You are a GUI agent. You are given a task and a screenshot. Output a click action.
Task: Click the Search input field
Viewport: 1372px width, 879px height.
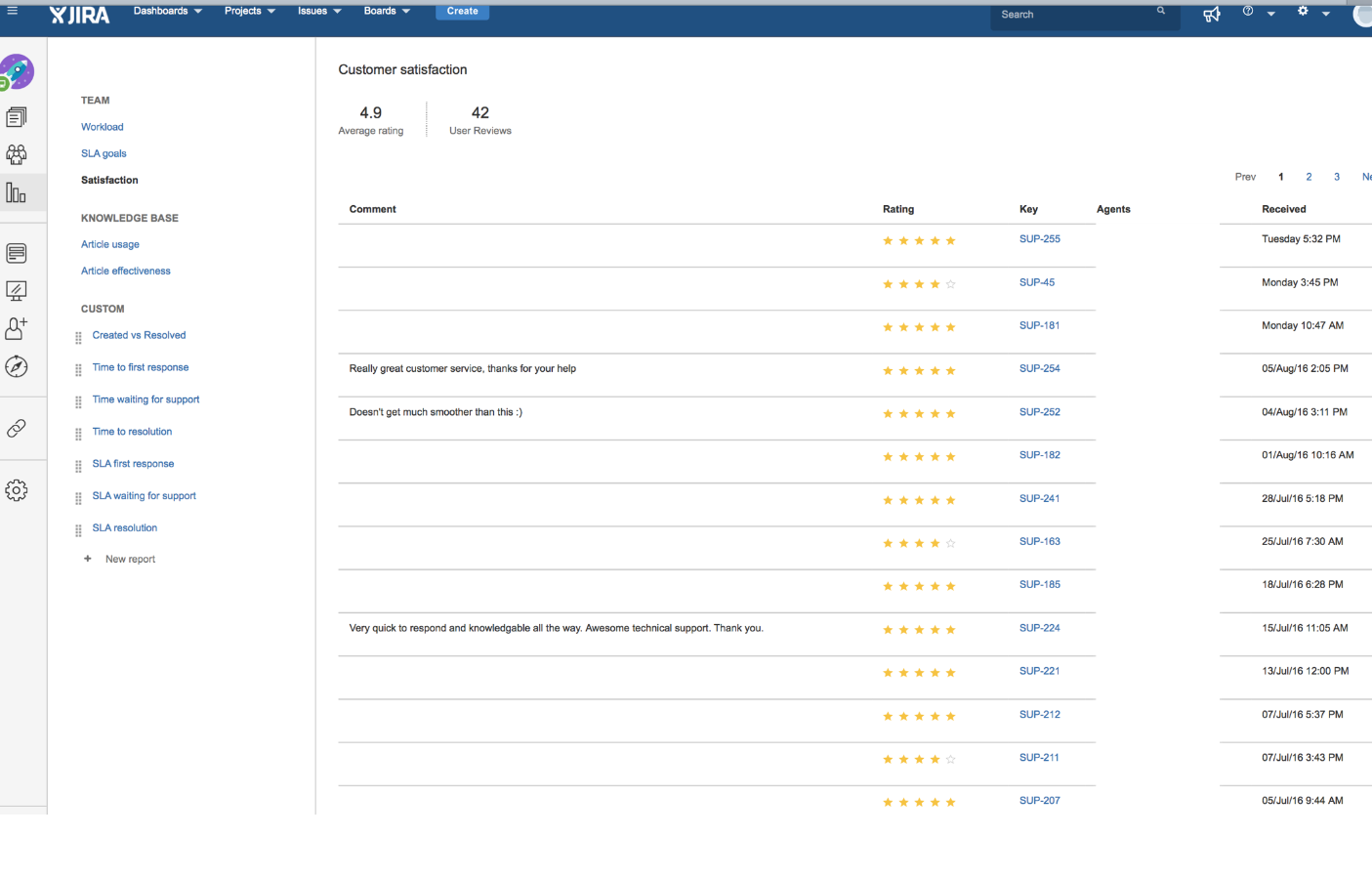(1074, 15)
